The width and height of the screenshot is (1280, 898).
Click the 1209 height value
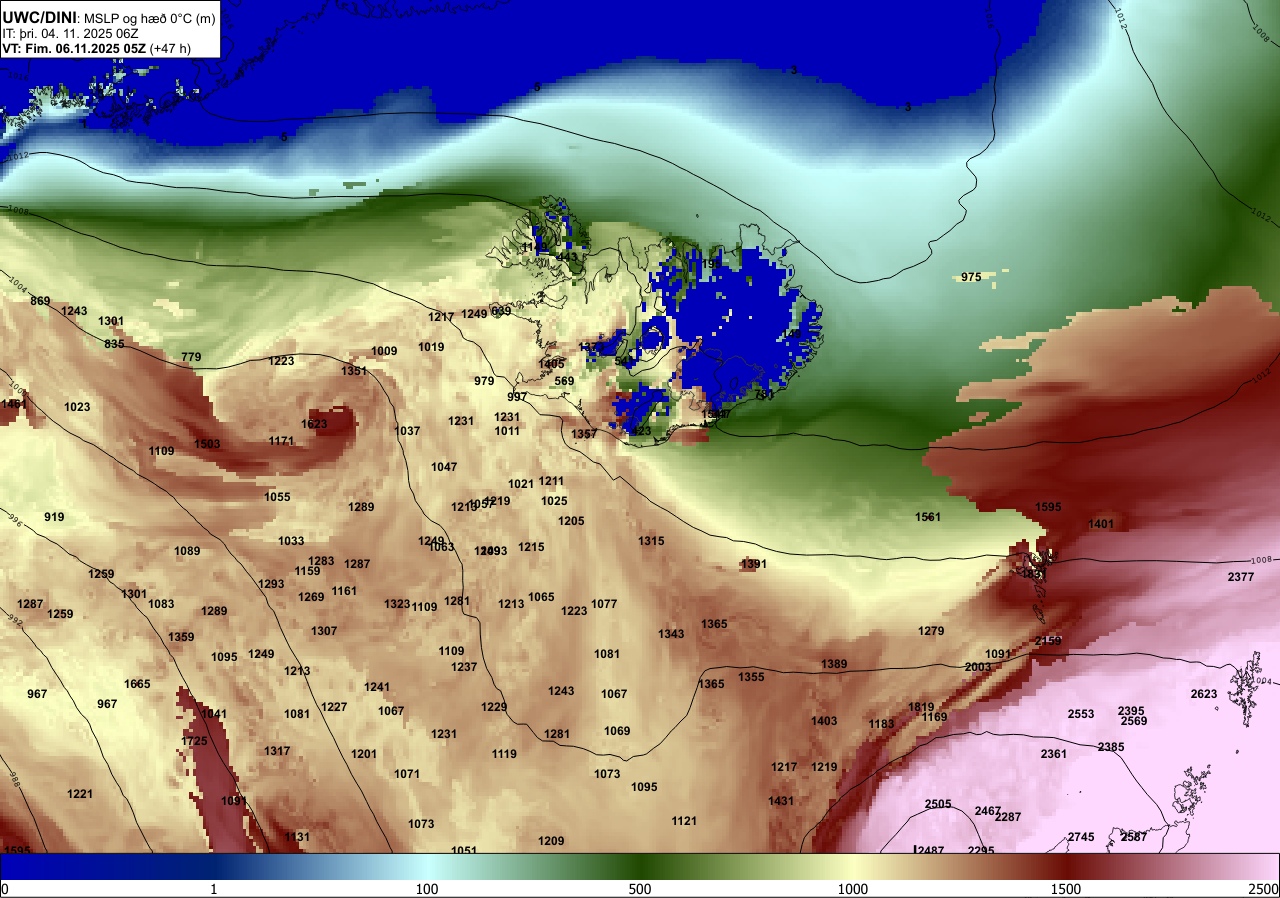551,841
